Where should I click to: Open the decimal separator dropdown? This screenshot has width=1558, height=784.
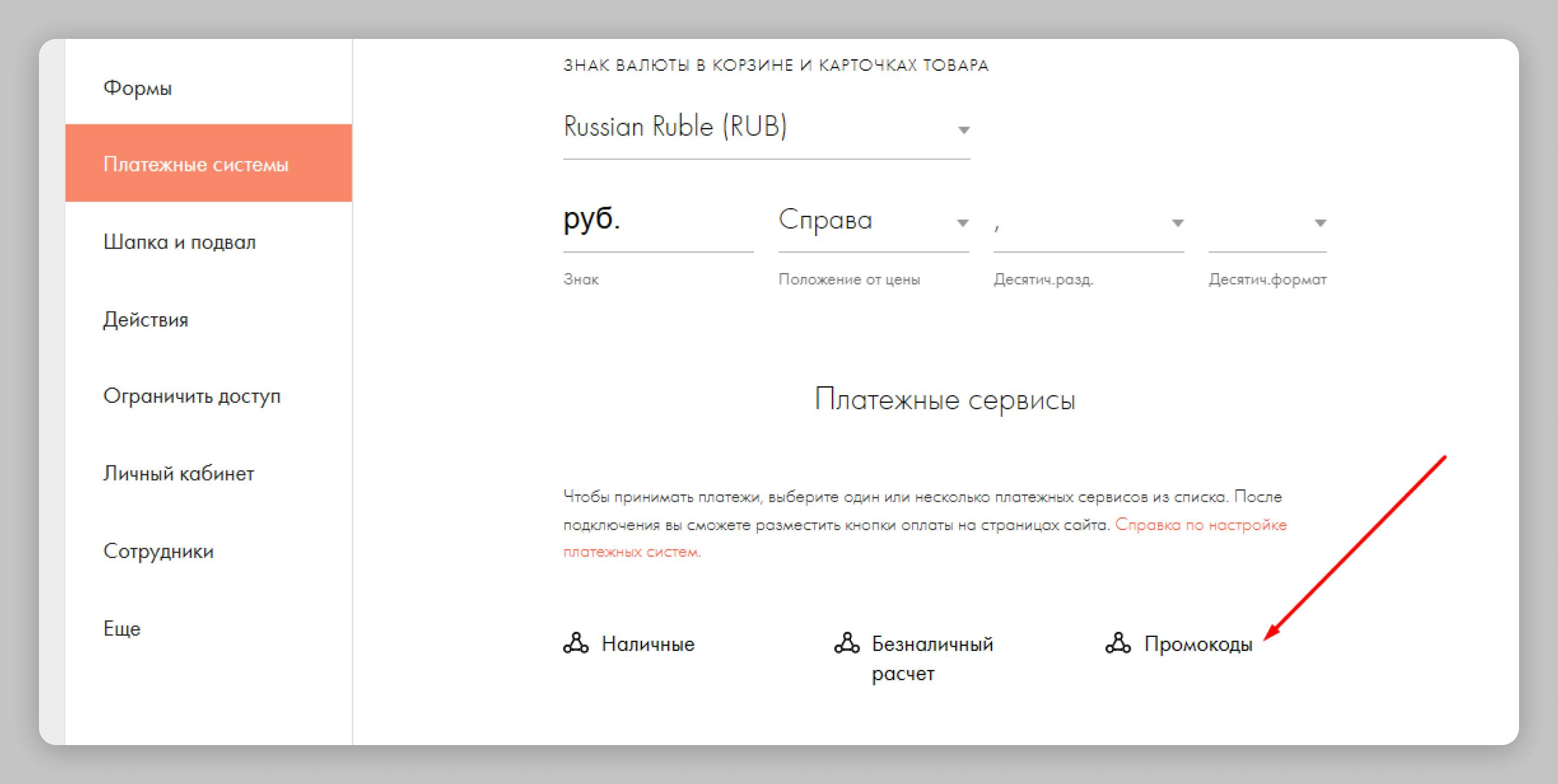coord(1088,223)
